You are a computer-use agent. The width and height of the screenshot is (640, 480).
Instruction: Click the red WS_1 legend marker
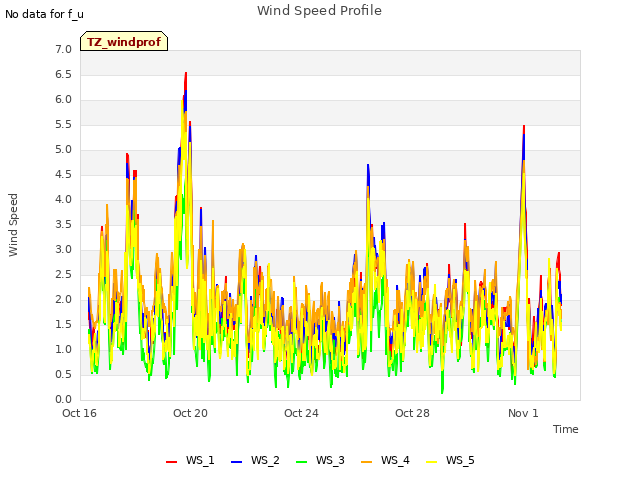click(171, 462)
